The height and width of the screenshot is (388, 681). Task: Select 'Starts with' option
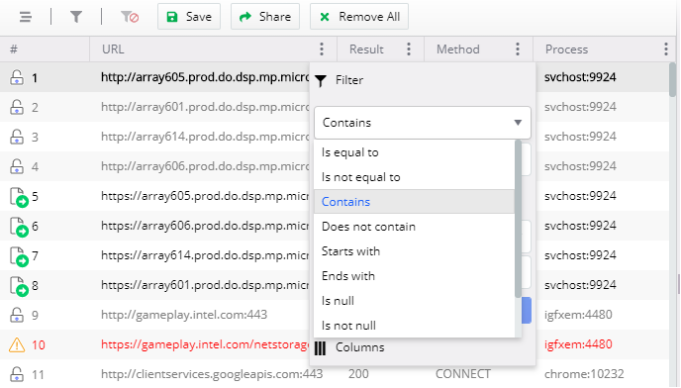point(414,252)
